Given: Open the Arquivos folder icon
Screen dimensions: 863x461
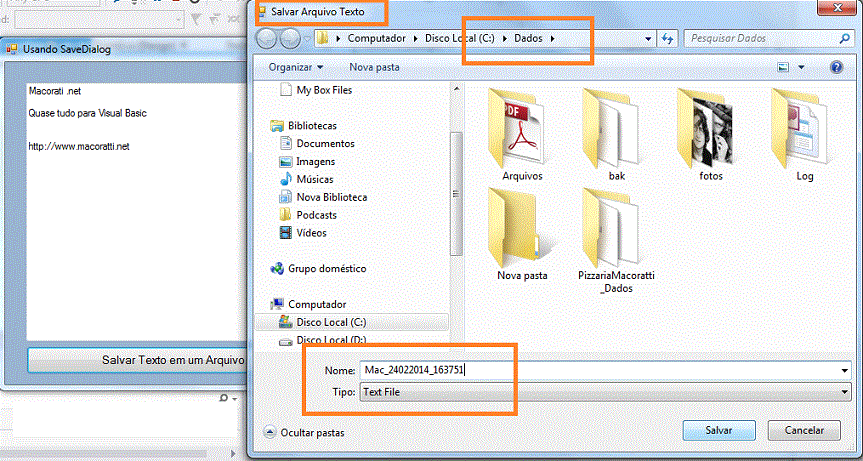Looking at the screenshot, I should click(x=522, y=127).
